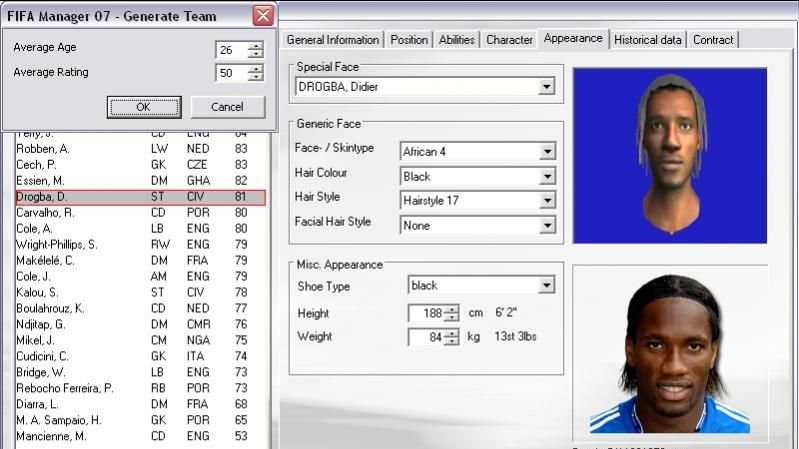Select Cudicini, C. in player list

[141, 356]
